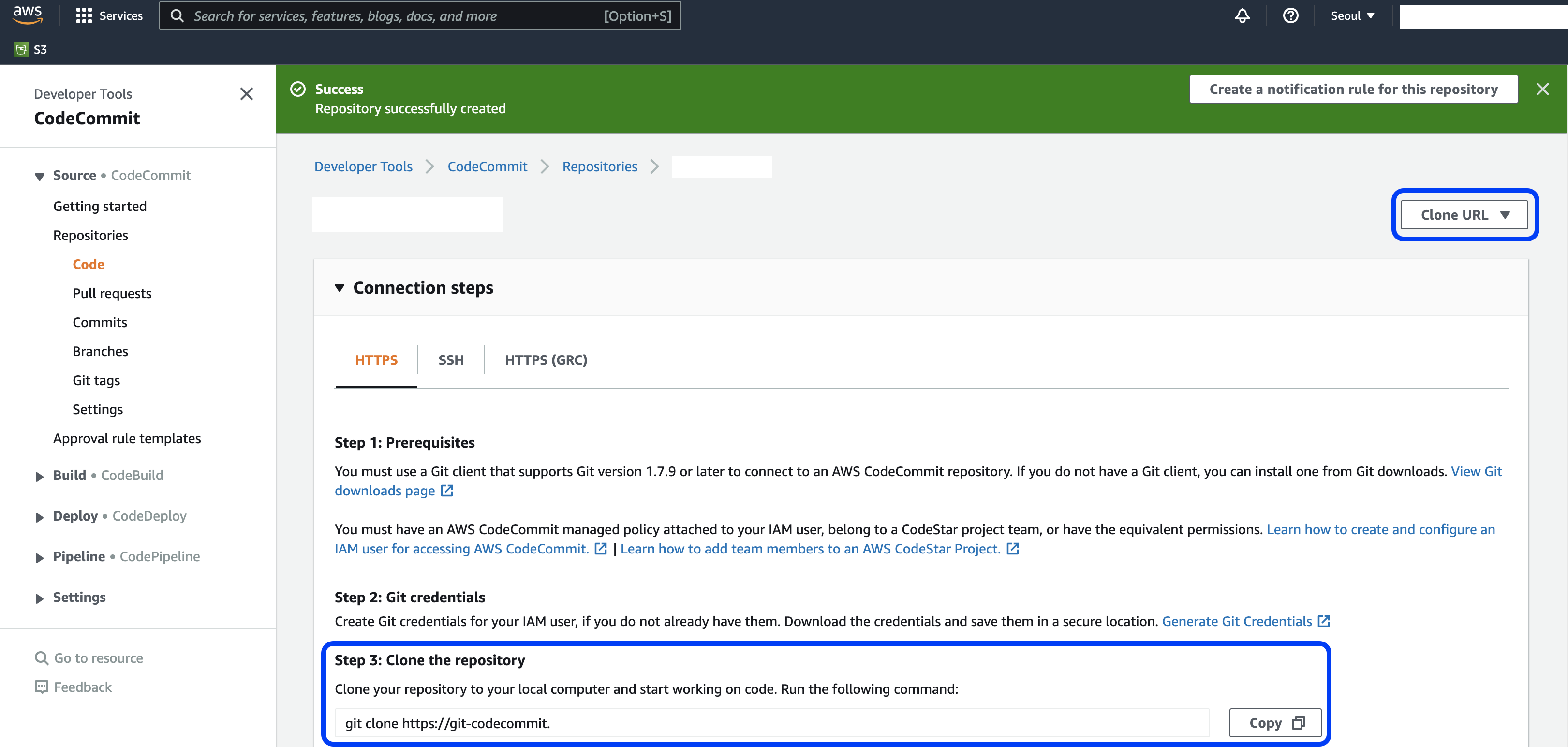
Task: Open Getting started in sidebar
Action: 100,207
